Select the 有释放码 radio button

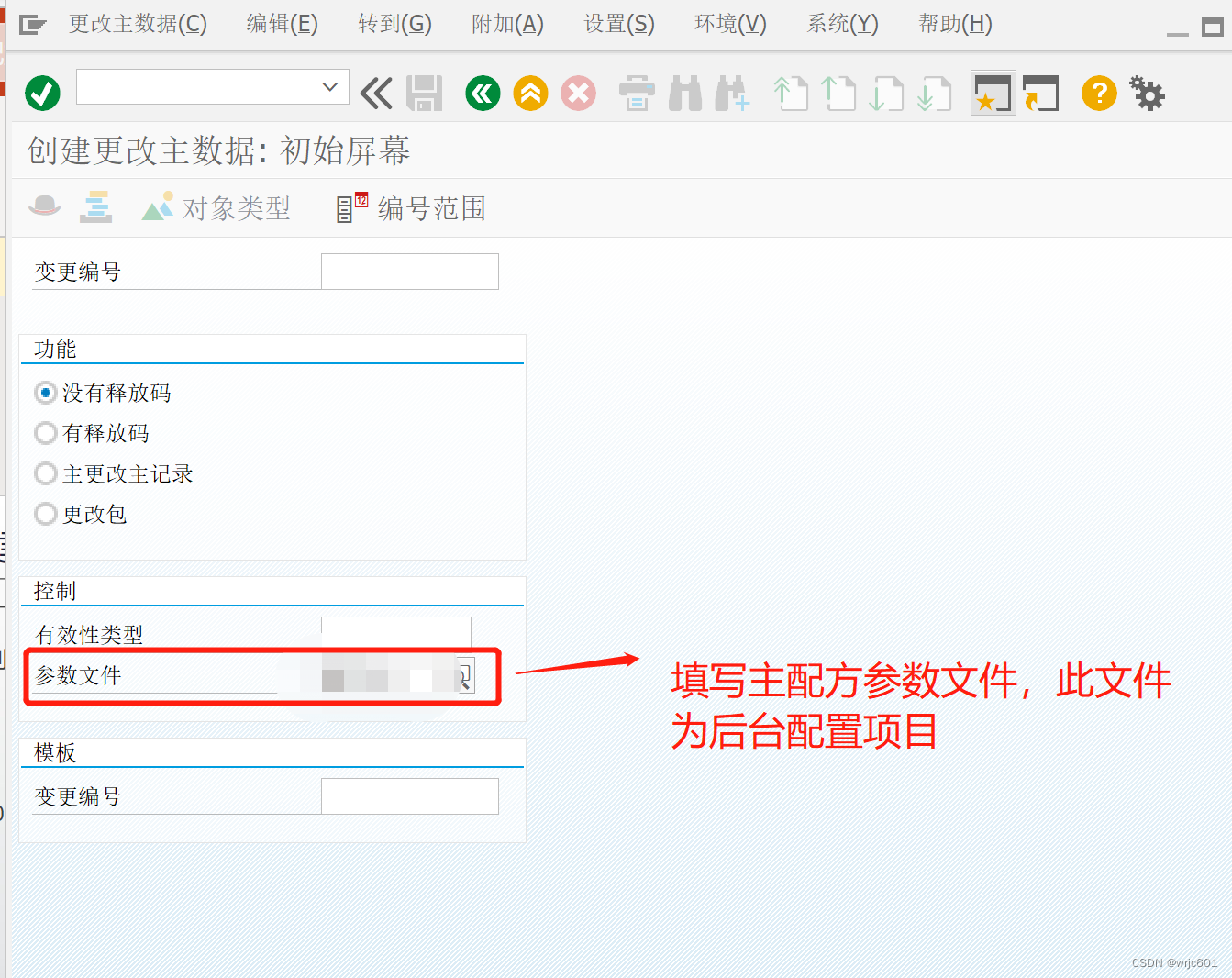45,433
